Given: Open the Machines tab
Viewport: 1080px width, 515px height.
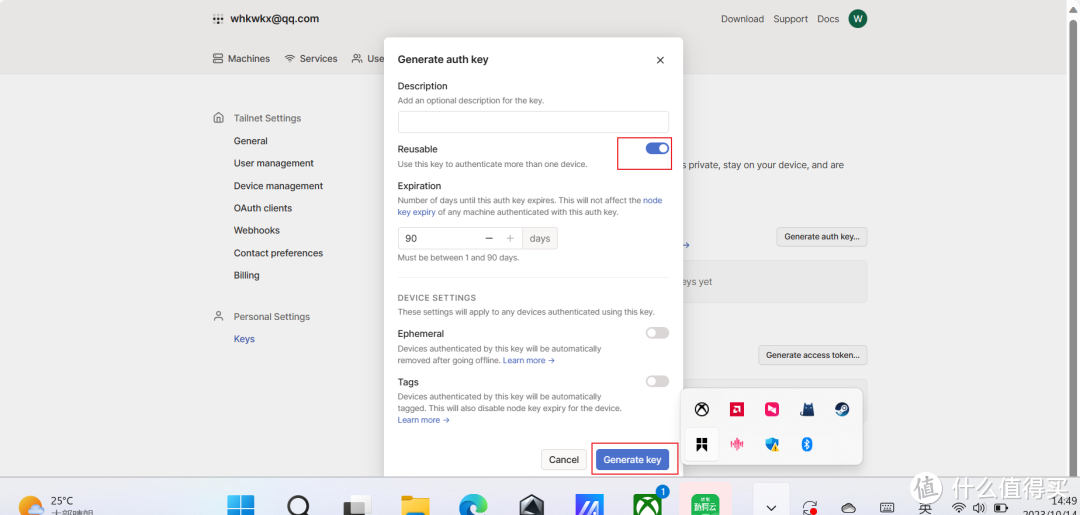Looking at the screenshot, I should [241, 59].
